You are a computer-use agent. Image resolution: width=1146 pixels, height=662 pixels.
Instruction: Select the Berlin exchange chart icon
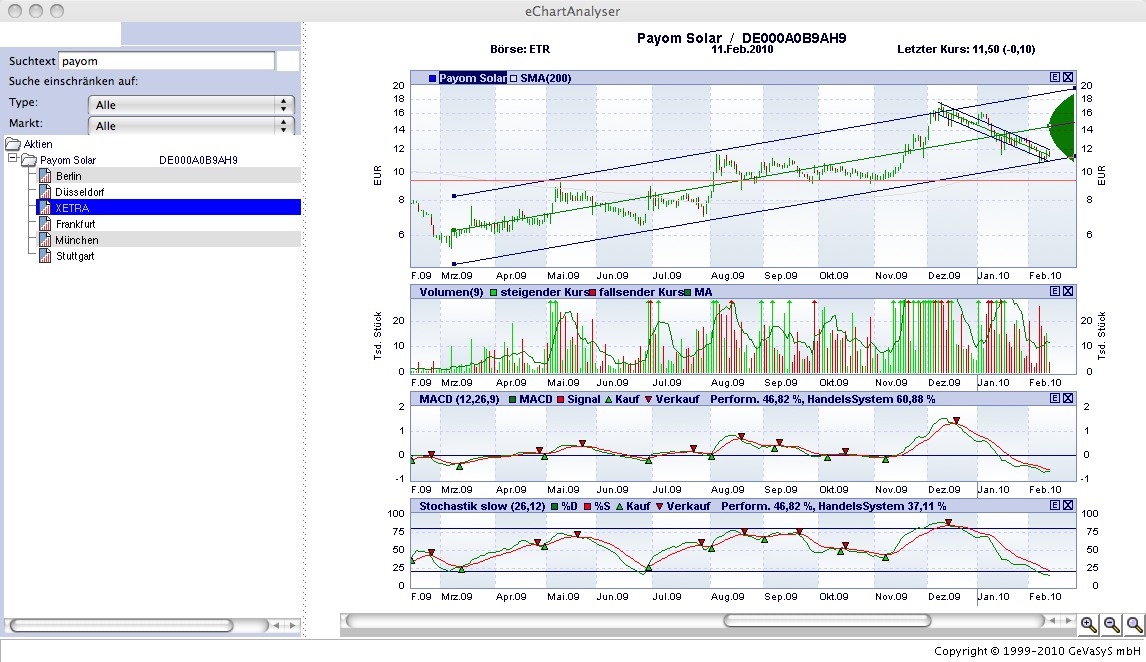click(44, 176)
